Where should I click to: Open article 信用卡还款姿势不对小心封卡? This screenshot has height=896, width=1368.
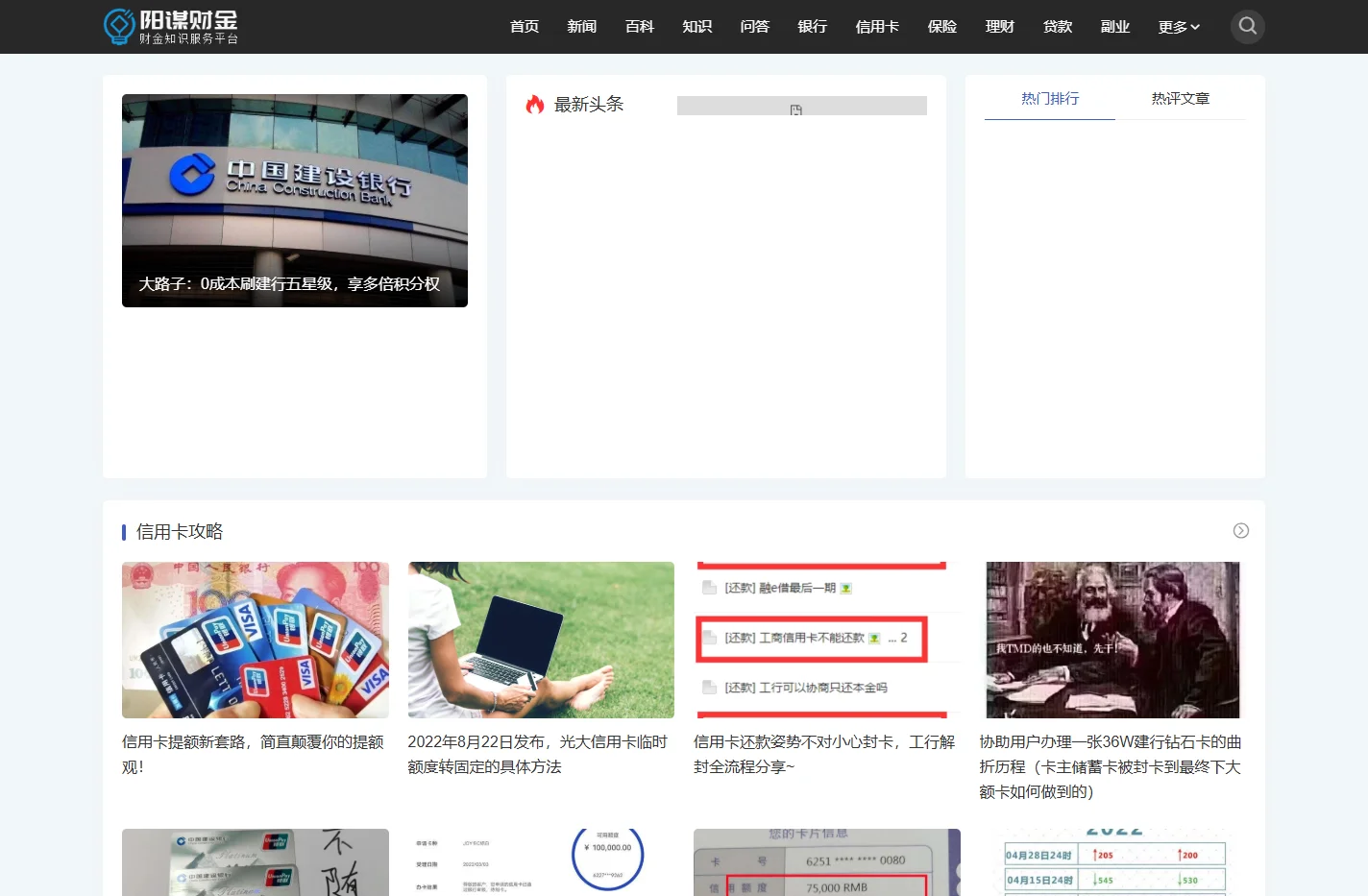(824, 755)
